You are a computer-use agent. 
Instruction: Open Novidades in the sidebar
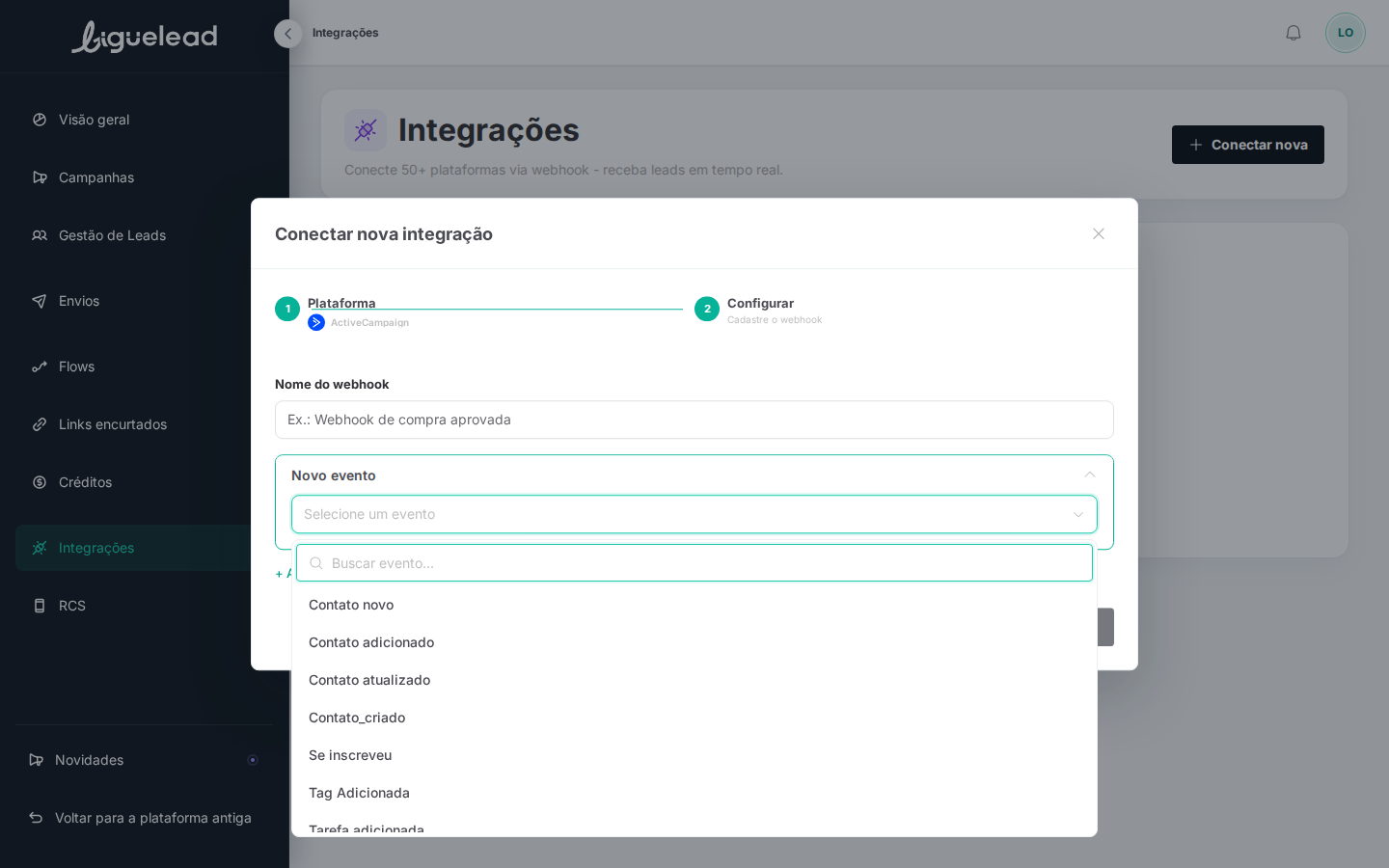145,760
